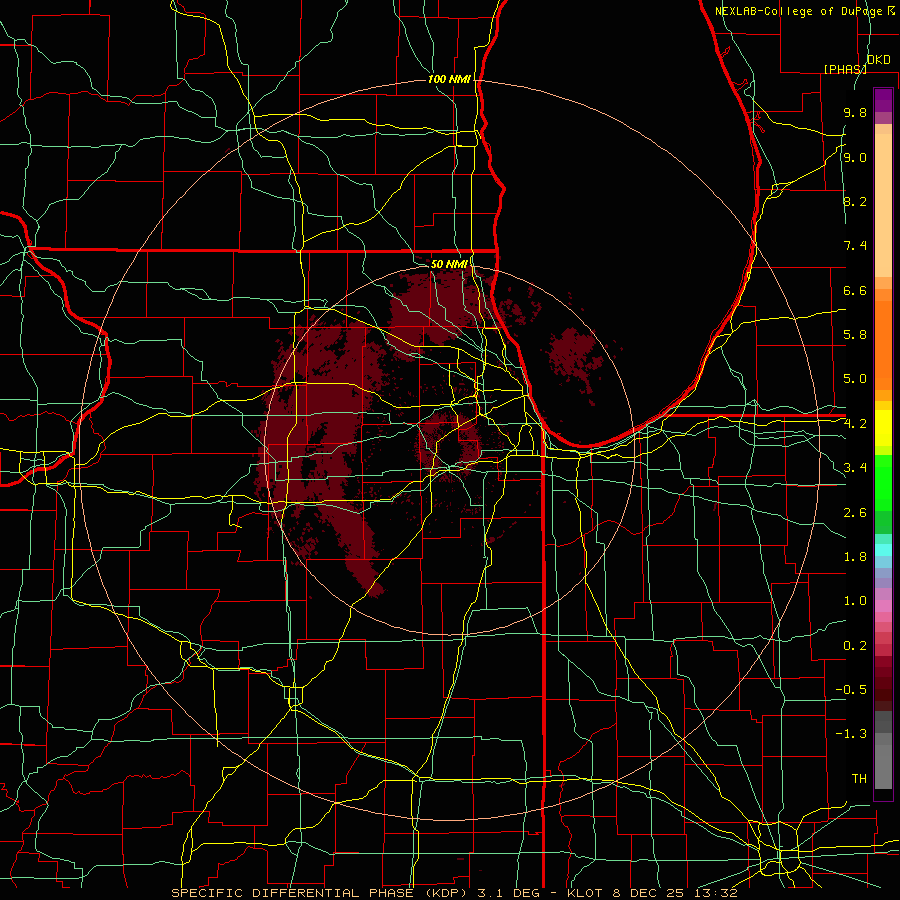Click the KLOT station ID in the caption

tap(584, 893)
